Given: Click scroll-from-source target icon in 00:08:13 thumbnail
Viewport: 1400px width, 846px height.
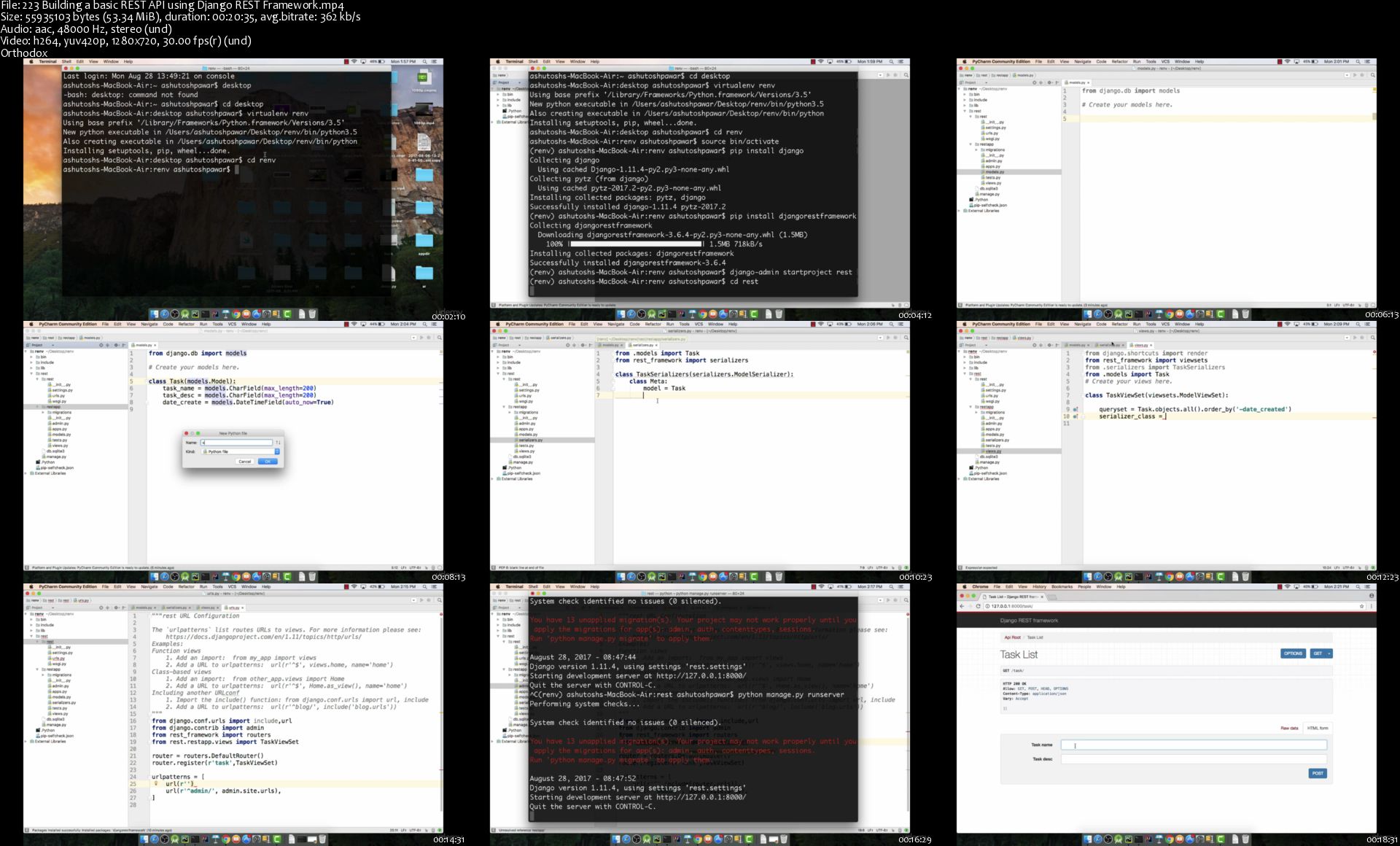Looking at the screenshot, I should click(x=101, y=345).
